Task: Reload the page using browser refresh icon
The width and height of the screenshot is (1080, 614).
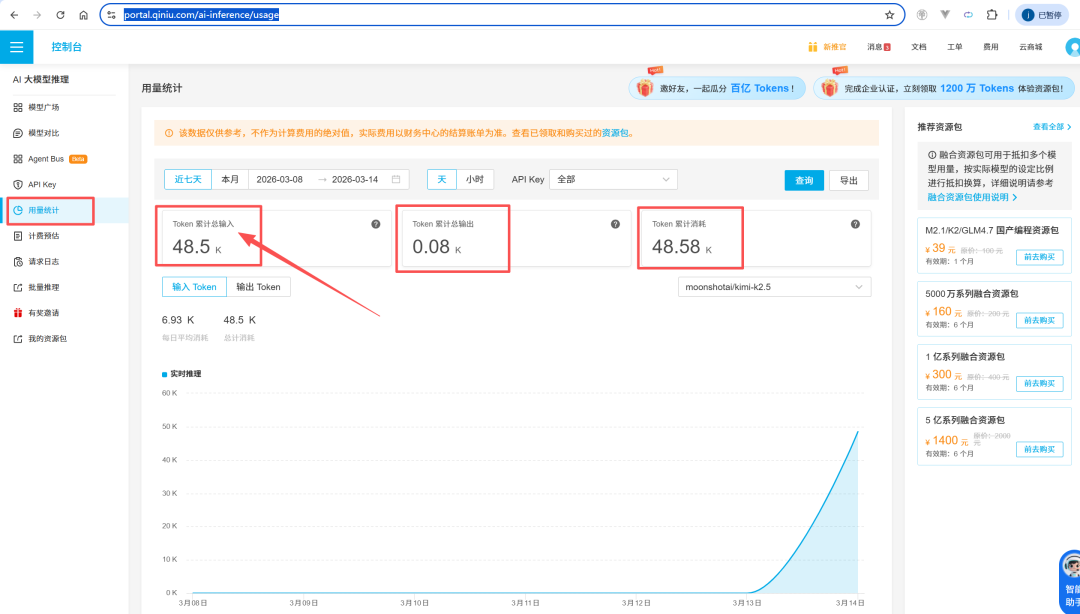Action: [x=60, y=15]
